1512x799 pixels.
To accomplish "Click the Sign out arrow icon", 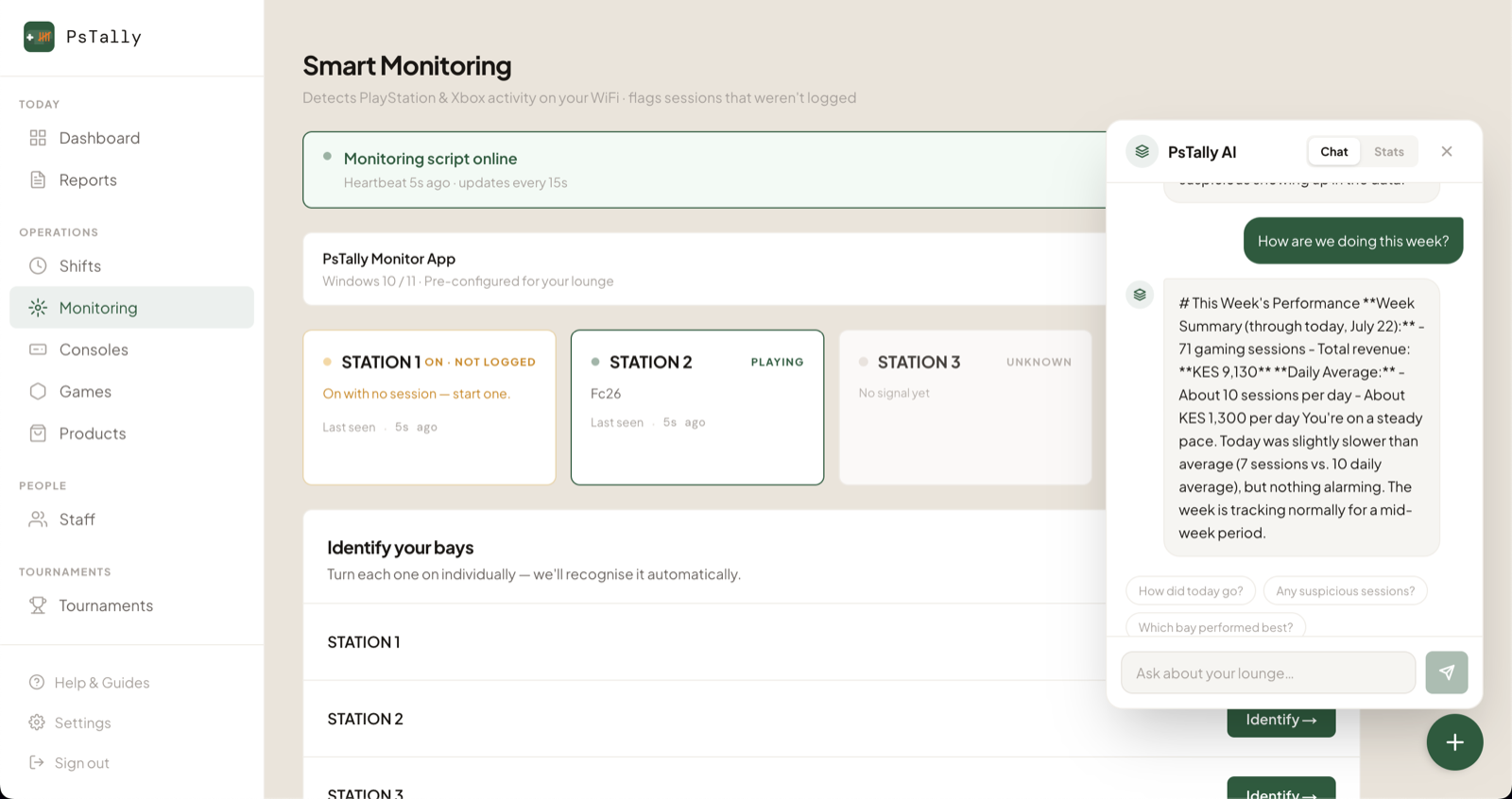I will [37, 762].
